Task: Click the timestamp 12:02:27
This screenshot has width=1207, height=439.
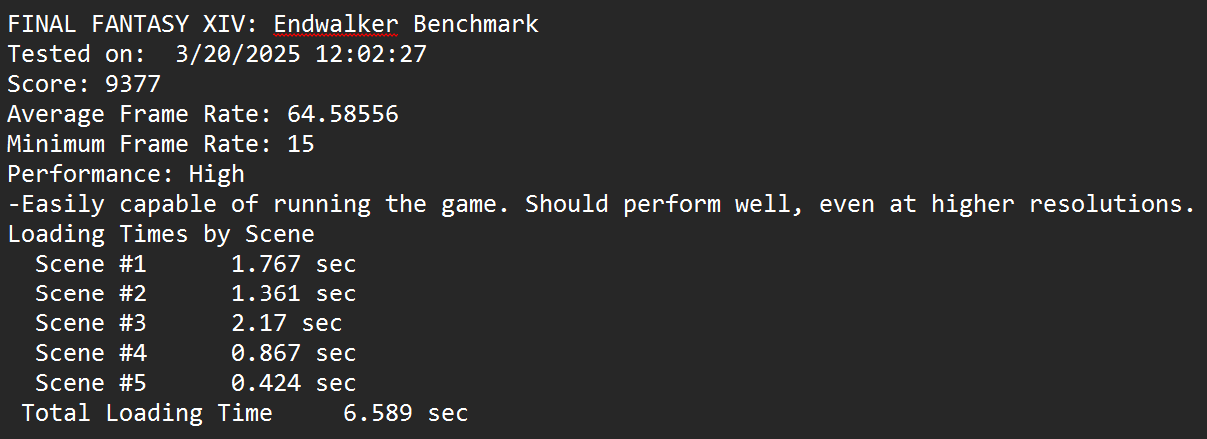Action: [371, 54]
